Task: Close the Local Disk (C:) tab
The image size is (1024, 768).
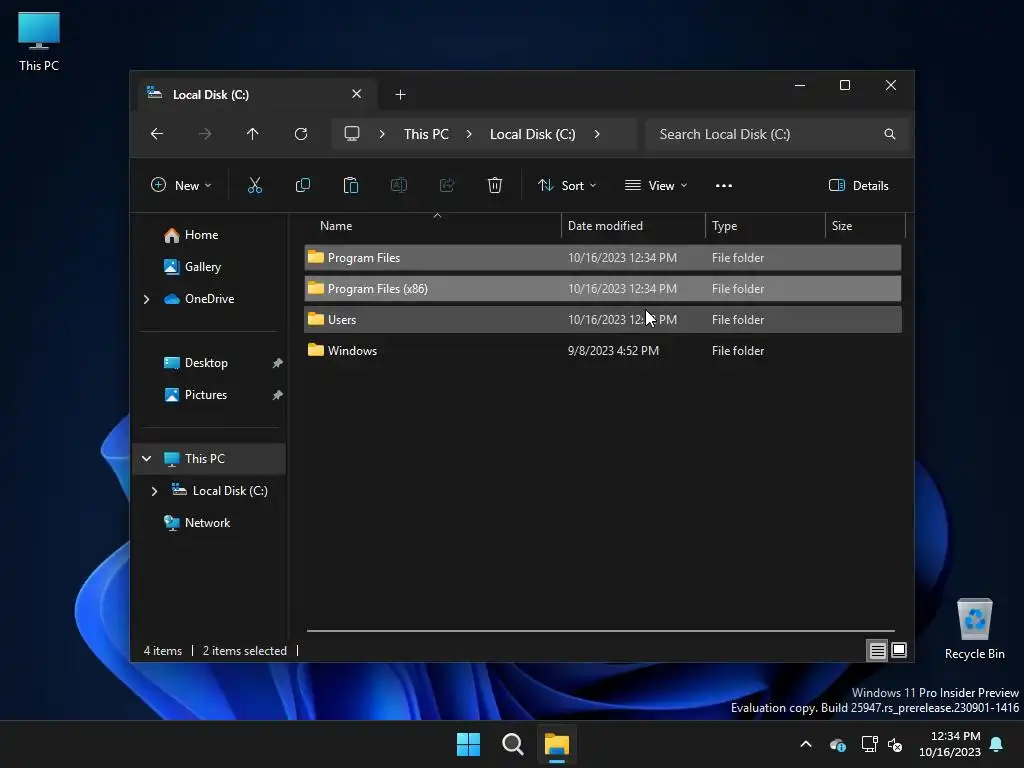Action: [x=357, y=94]
